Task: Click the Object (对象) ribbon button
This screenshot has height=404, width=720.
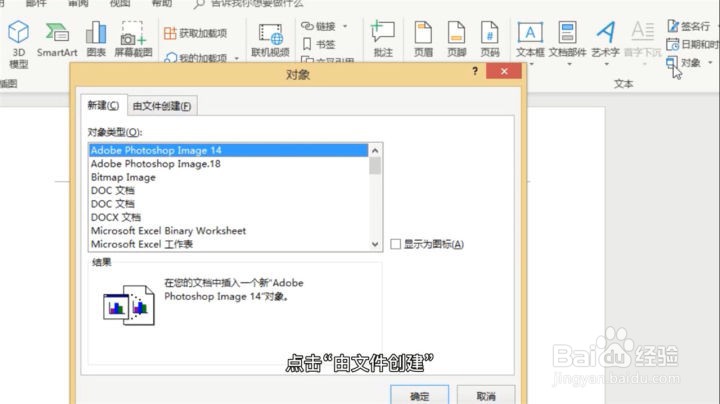Action: tap(684, 62)
